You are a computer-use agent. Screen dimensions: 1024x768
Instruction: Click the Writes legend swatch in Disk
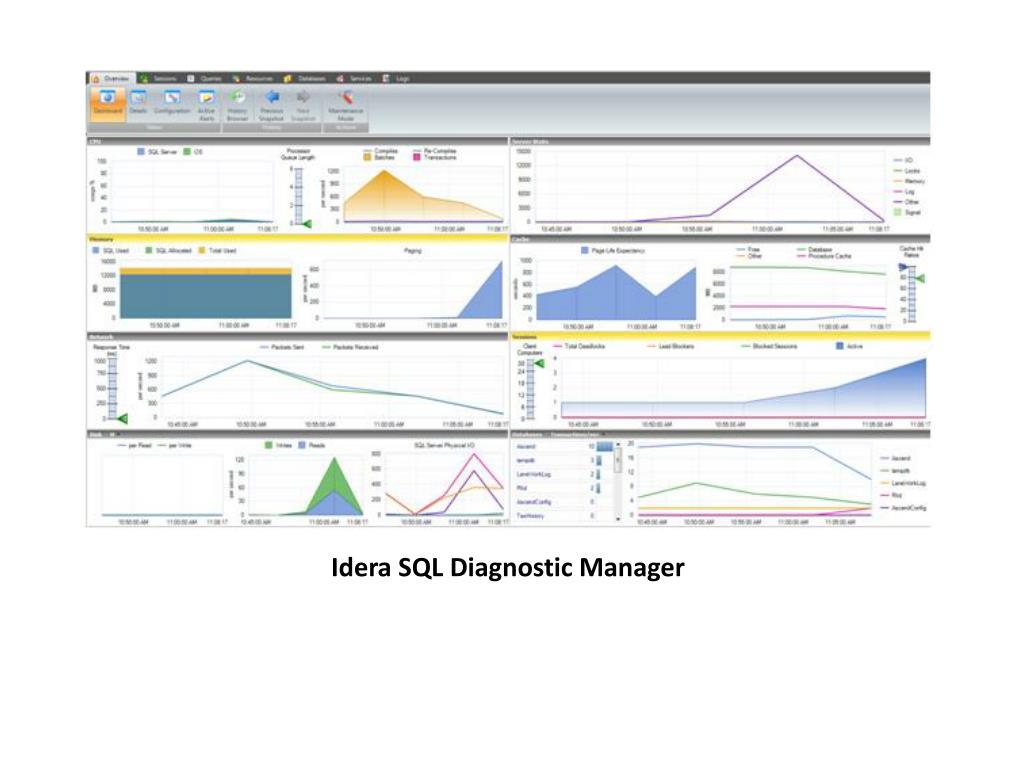tap(268, 445)
